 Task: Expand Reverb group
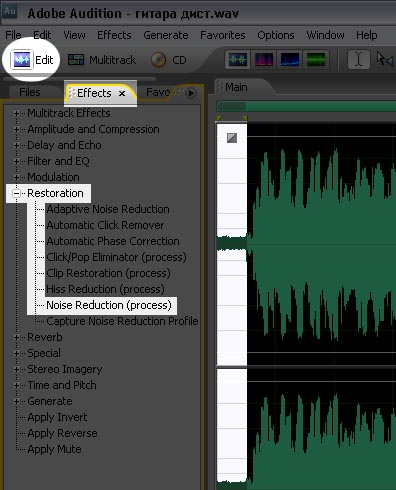pyautogui.click(x=16, y=337)
